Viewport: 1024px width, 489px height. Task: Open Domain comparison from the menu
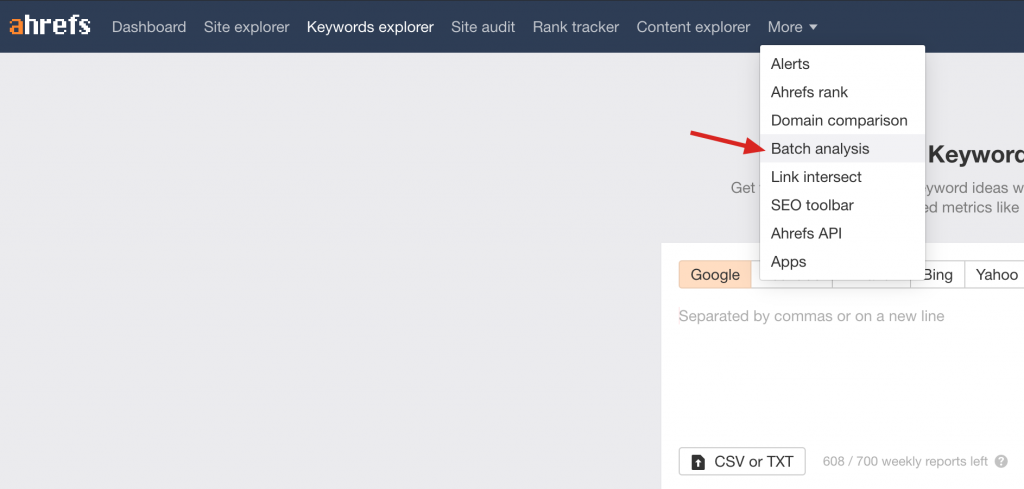(839, 120)
